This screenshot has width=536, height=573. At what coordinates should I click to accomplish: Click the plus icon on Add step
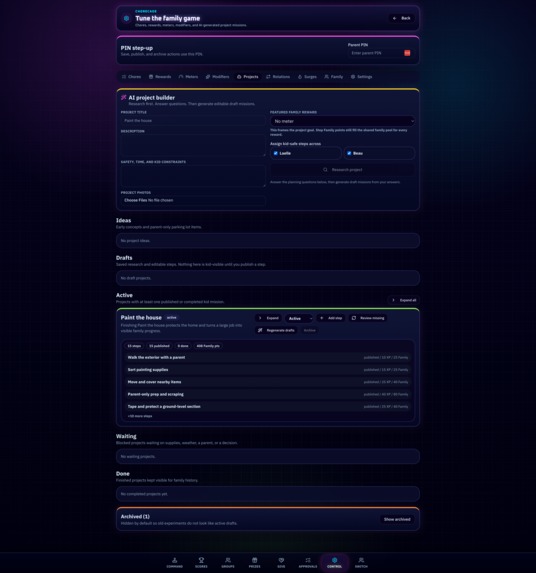click(x=322, y=318)
